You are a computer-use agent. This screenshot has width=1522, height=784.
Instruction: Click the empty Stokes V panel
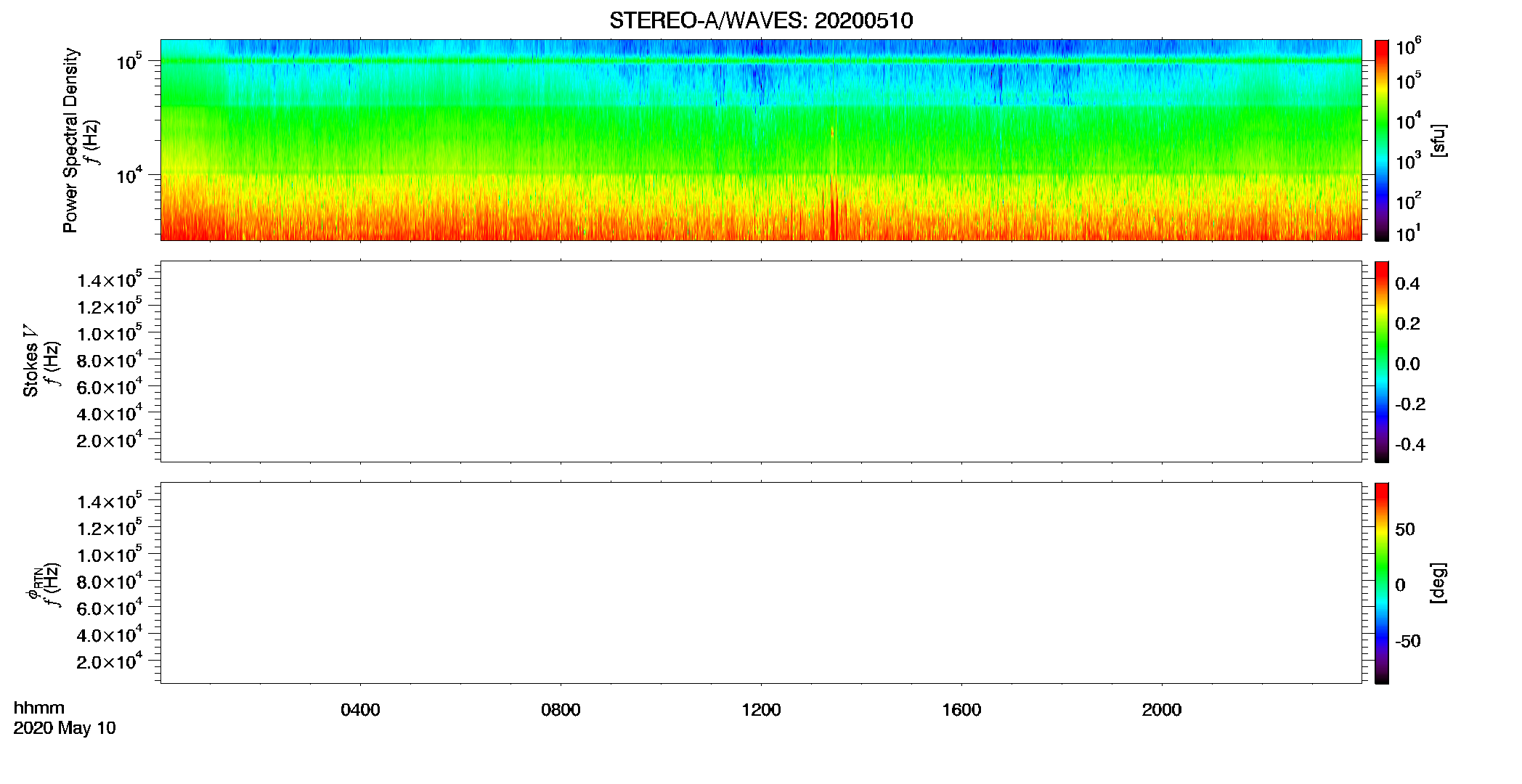tap(761, 362)
